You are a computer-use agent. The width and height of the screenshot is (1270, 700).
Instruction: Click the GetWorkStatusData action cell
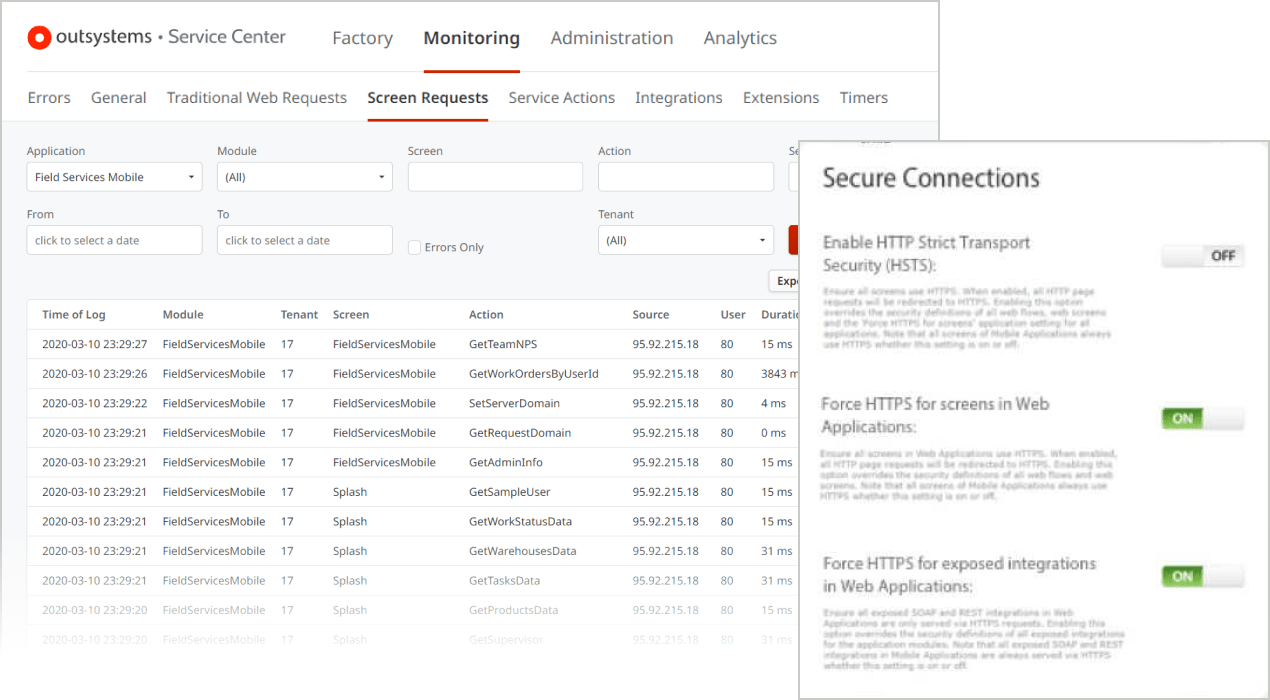[521, 521]
